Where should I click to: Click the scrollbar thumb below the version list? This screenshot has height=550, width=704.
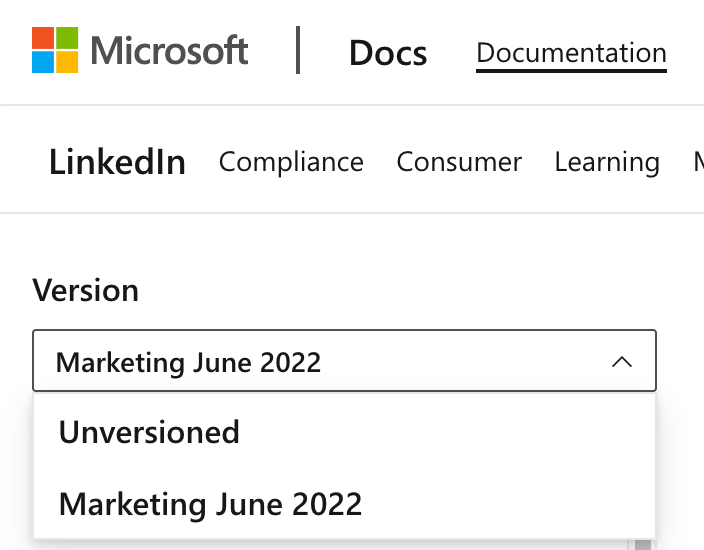642,545
